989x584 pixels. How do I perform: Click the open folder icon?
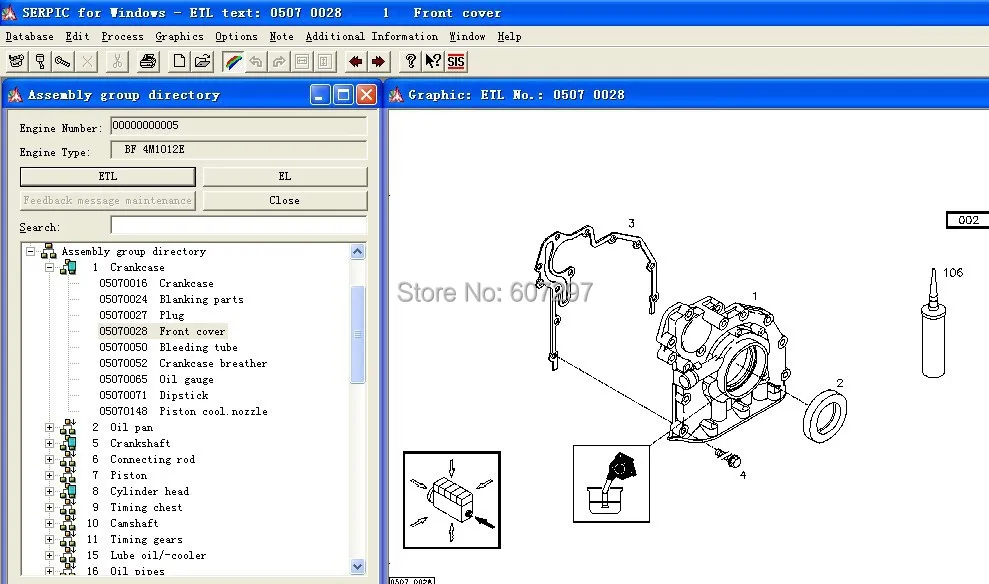point(202,61)
